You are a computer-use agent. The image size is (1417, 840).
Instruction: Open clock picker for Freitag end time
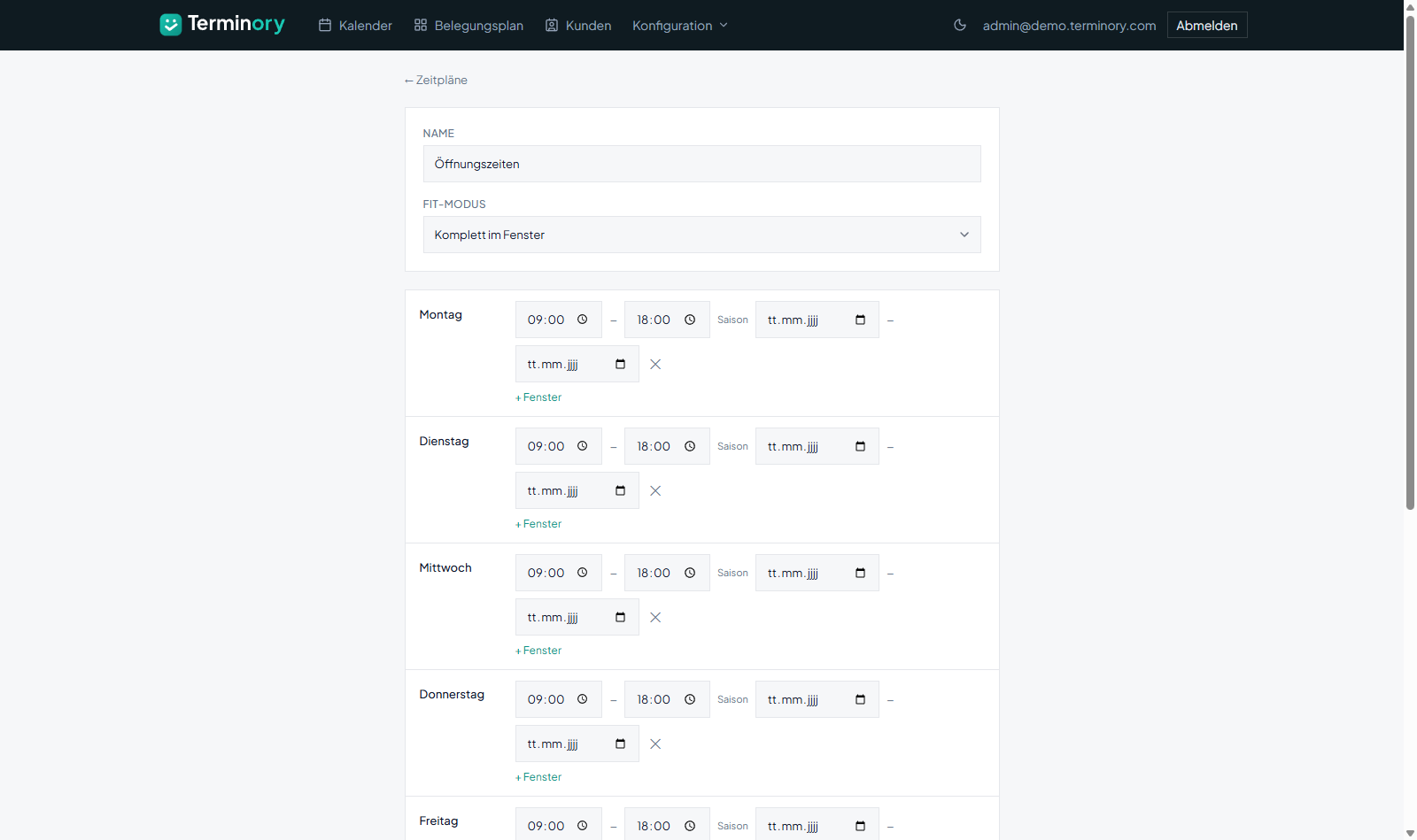690,826
